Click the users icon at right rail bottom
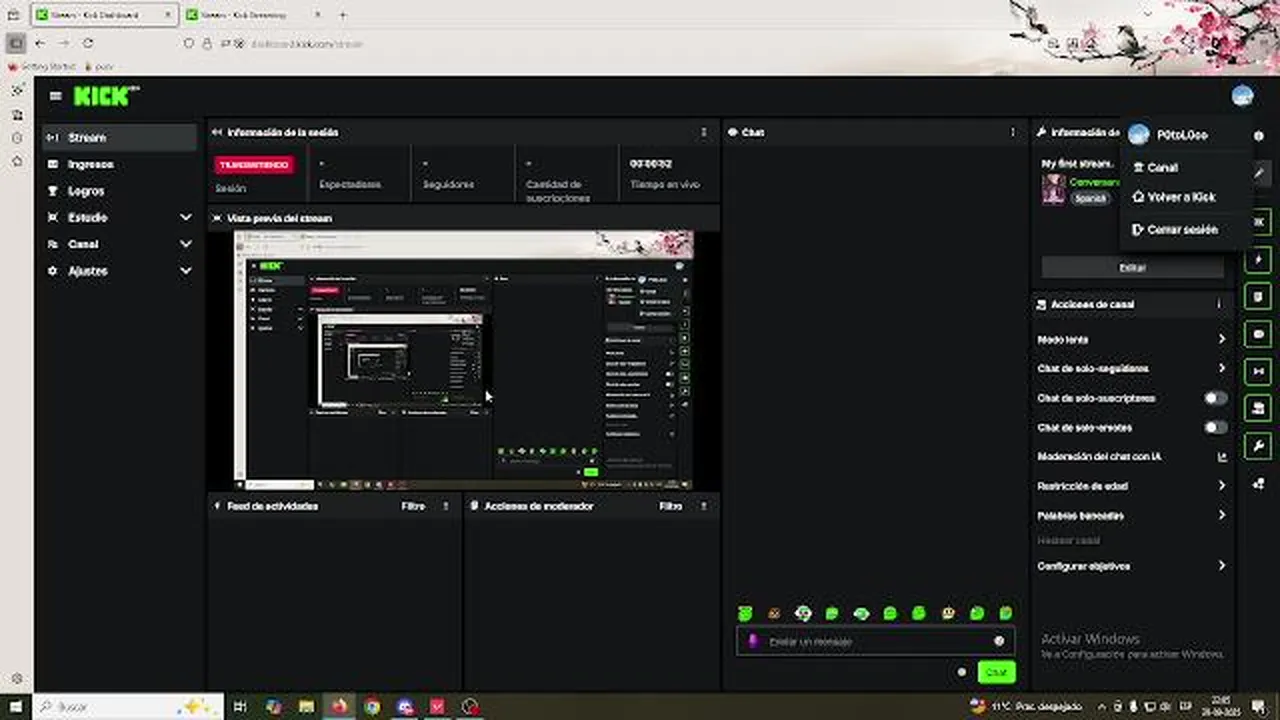1280x720 pixels. [1259, 484]
